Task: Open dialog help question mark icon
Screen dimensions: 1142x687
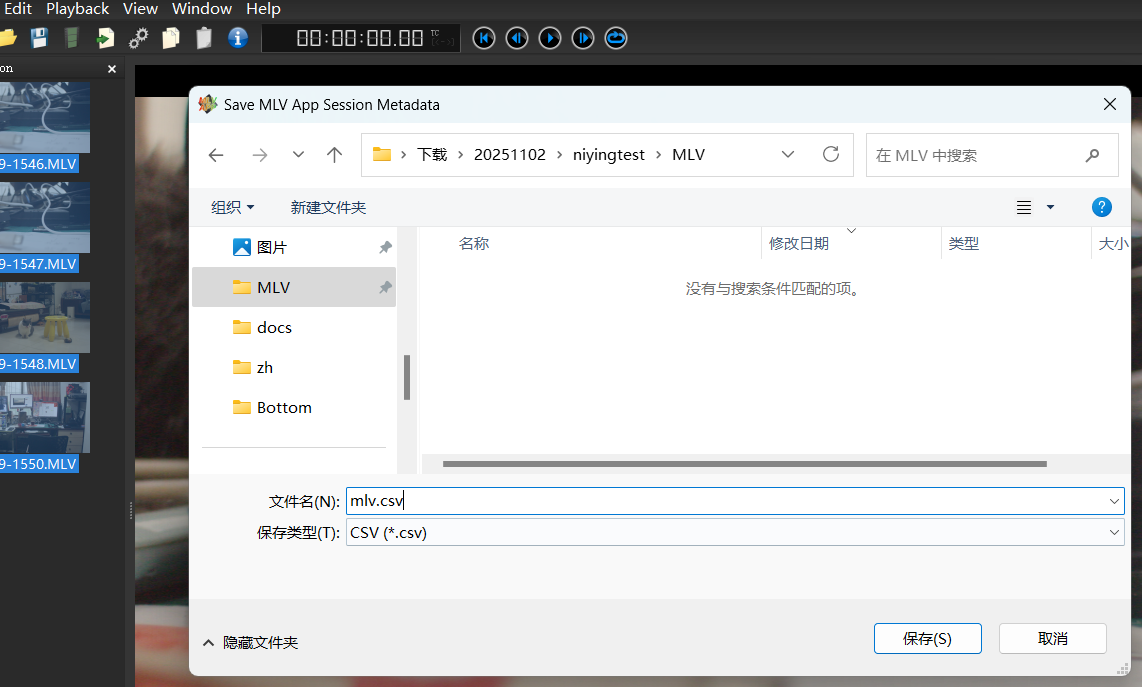Action: click(1101, 208)
